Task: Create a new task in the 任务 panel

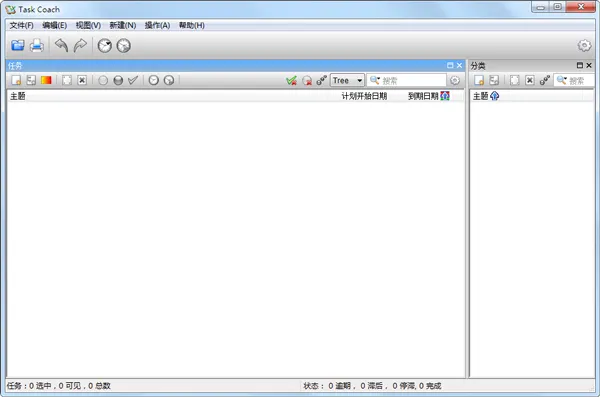Action: click(16, 80)
